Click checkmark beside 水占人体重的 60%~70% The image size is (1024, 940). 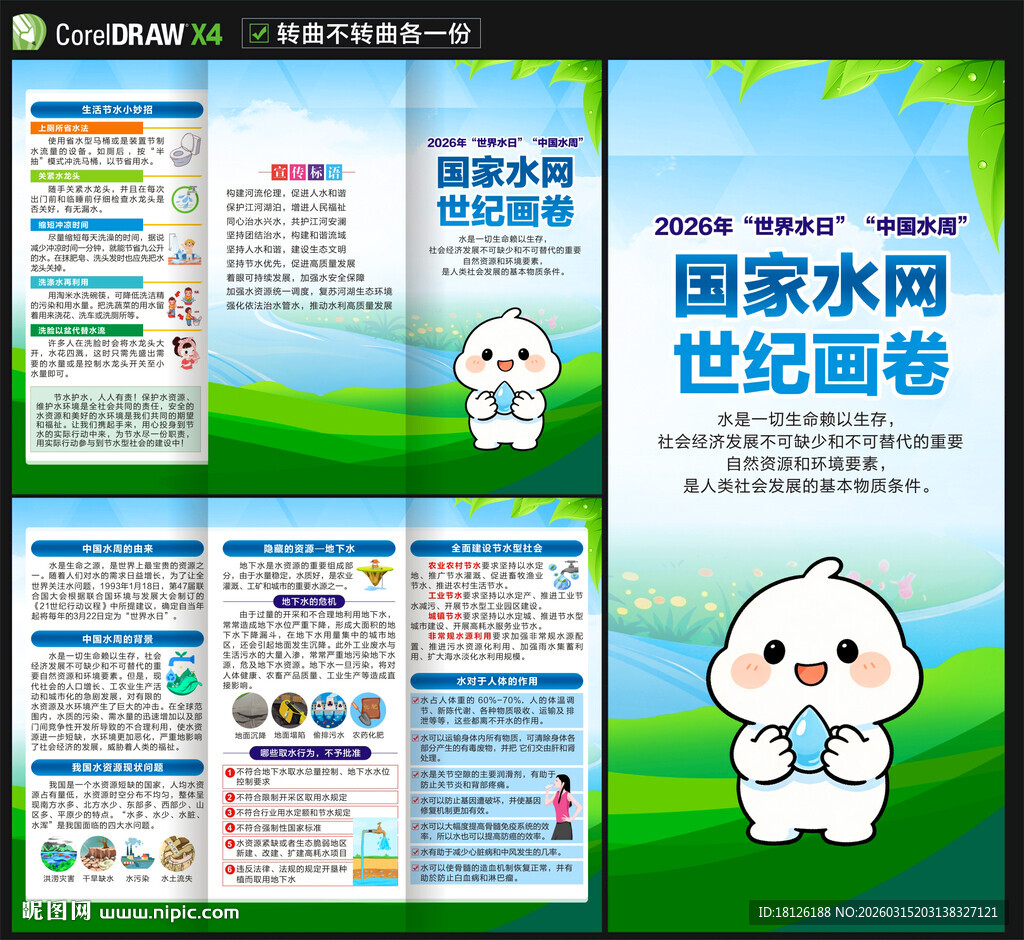pyautogui.click(x=415, y=700)
